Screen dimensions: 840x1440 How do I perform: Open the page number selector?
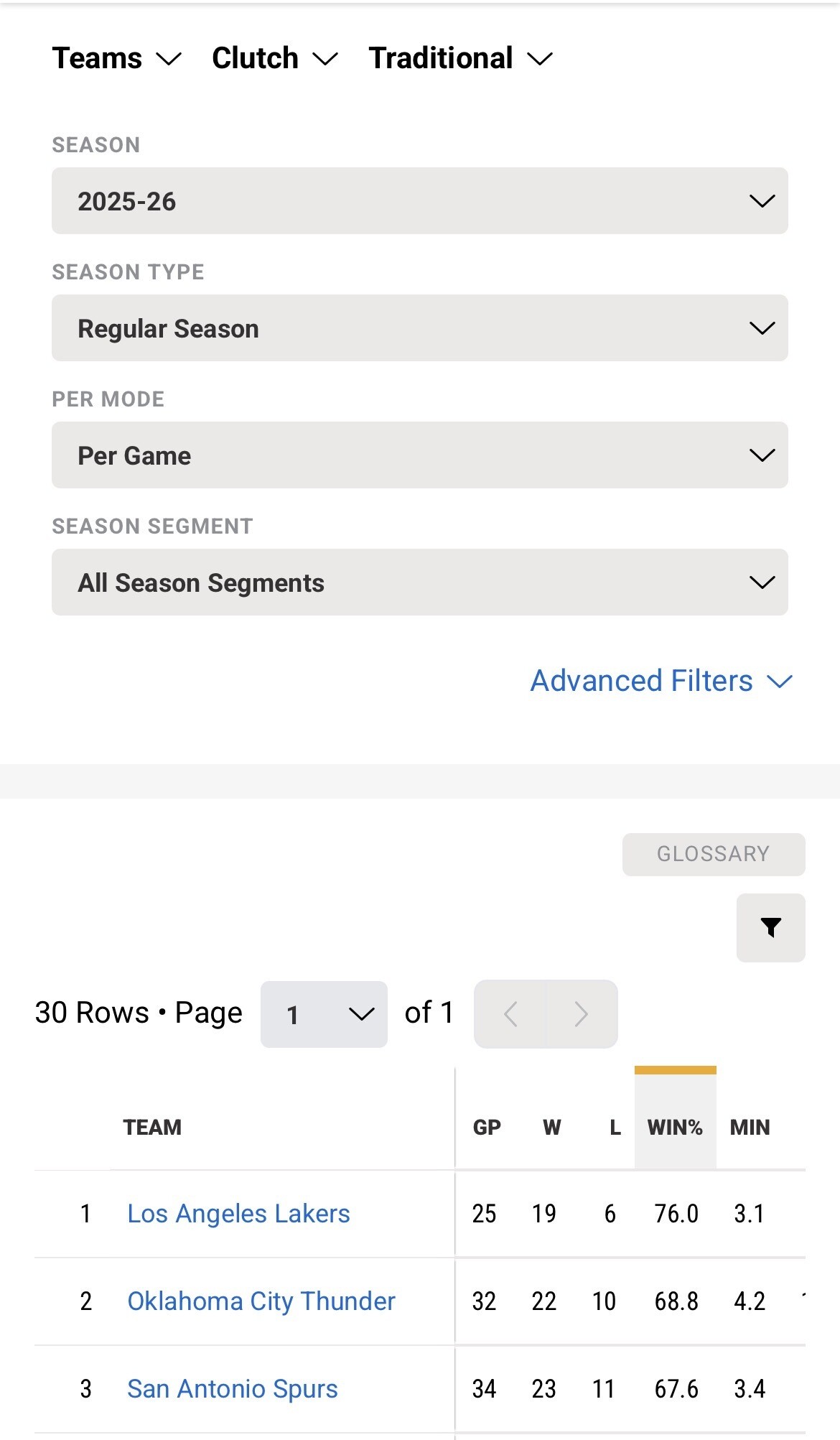[324, 1014]
